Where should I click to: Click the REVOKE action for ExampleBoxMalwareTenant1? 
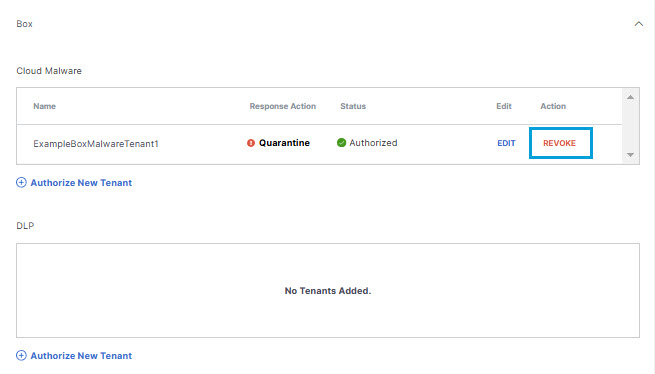click(559, 143)
